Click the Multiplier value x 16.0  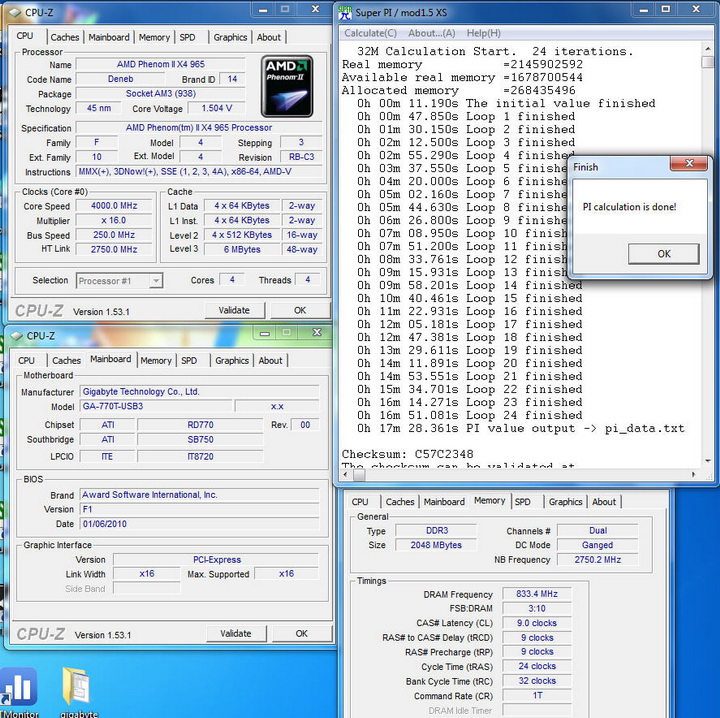click(114, 220)
